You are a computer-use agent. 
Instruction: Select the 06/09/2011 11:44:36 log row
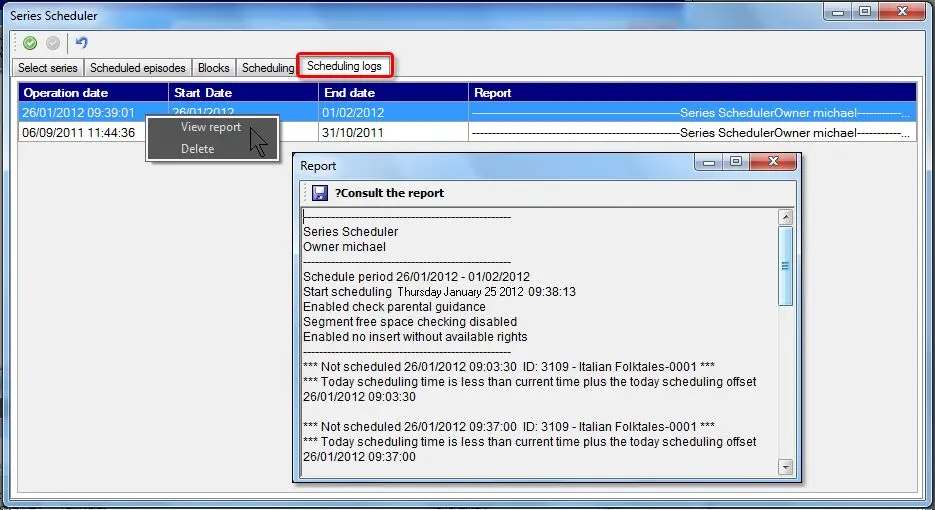click(79, 132)
